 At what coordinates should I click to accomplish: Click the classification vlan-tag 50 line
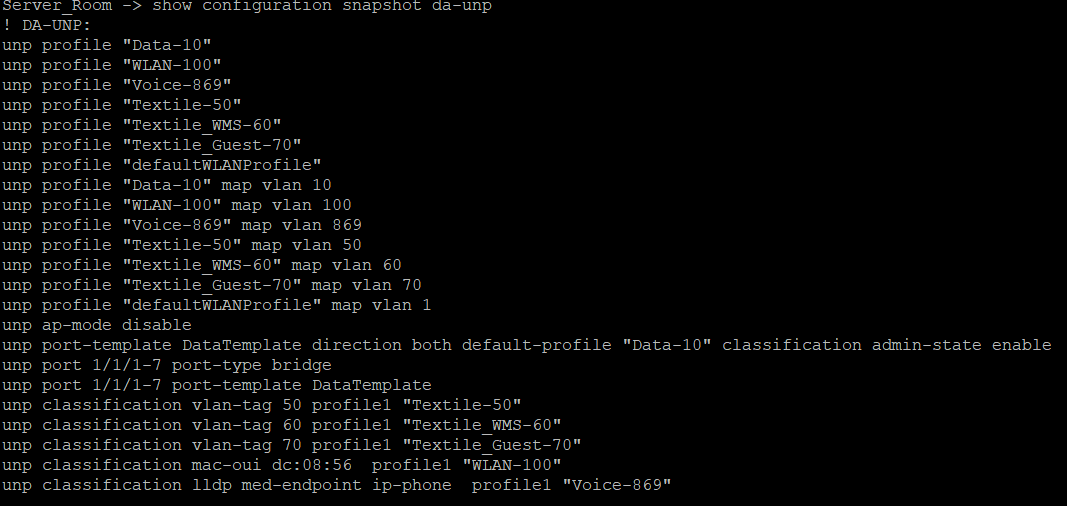[x=262, y=405]
